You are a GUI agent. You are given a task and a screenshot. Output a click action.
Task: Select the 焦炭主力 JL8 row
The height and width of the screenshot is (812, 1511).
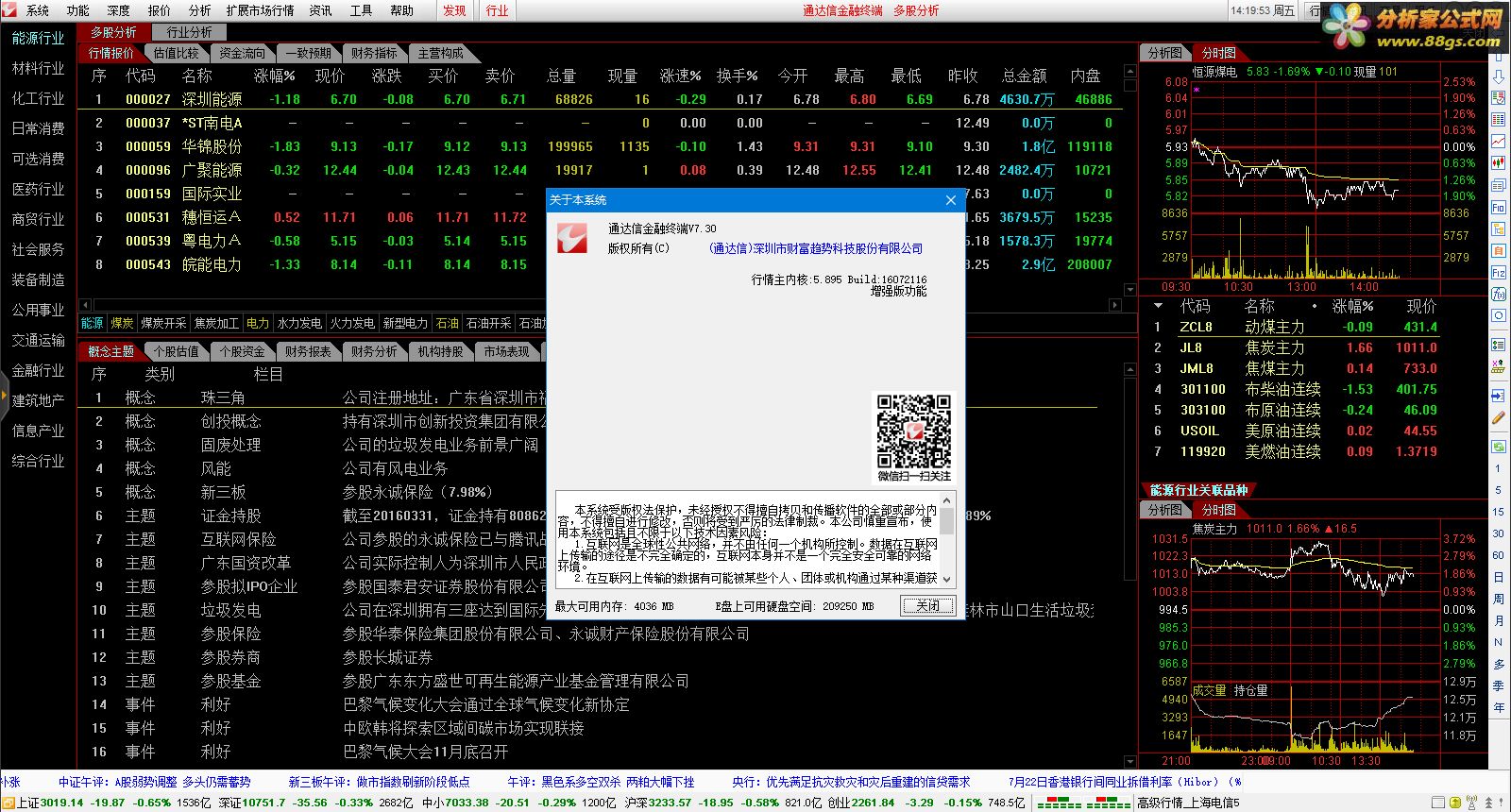(x=1295, y=347)
